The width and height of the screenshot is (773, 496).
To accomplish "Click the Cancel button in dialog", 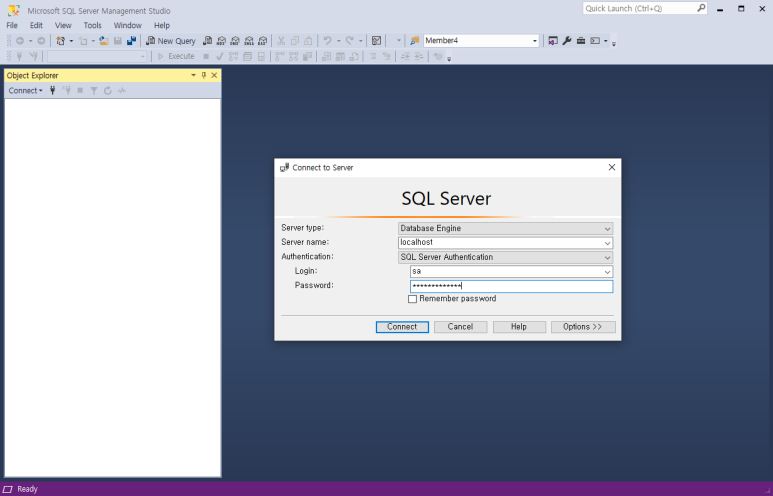I will [x=460, y=327].
